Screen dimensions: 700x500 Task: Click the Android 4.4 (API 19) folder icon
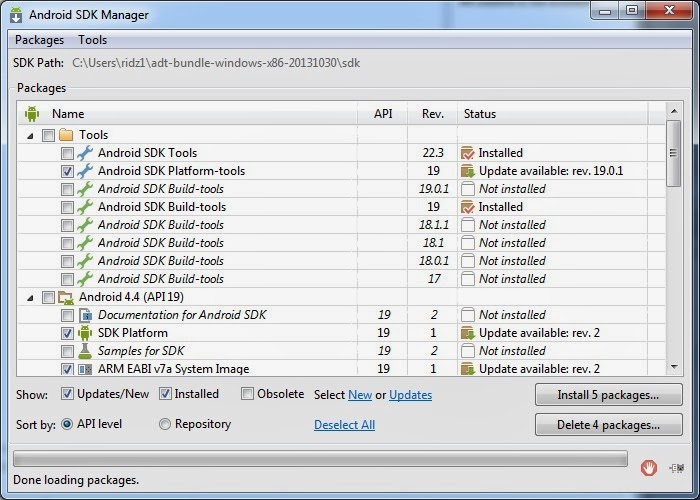point(66,297)
